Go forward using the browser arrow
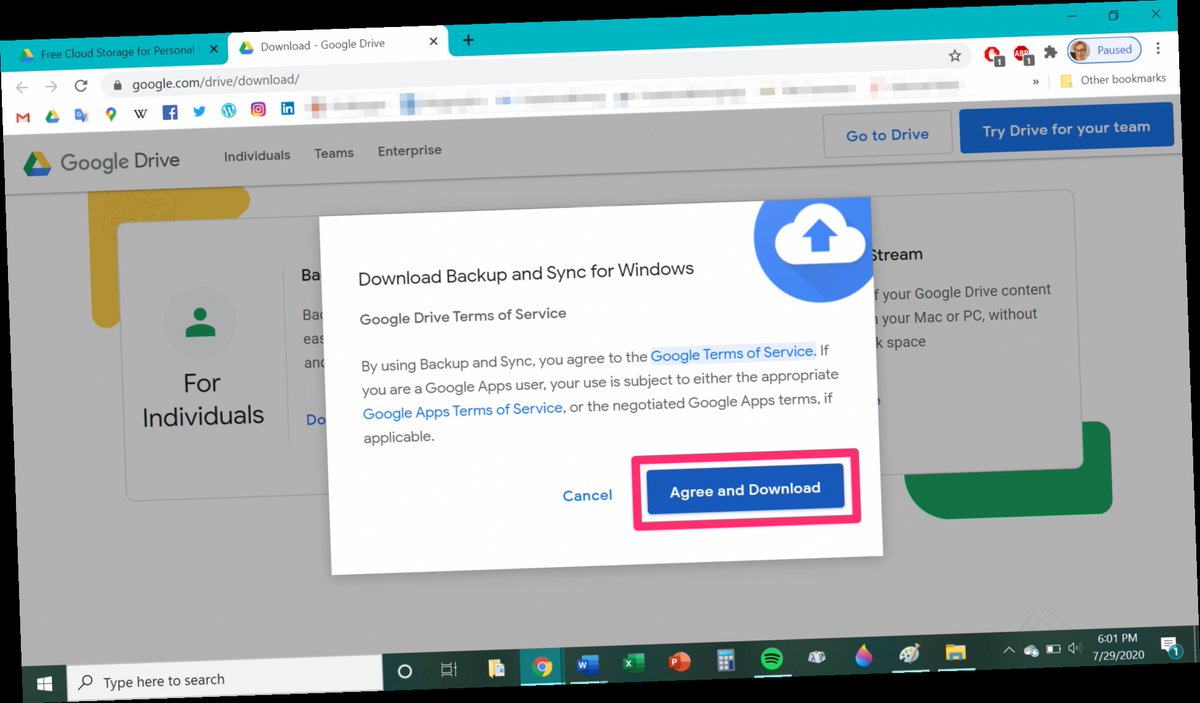 tap(51, 86)
